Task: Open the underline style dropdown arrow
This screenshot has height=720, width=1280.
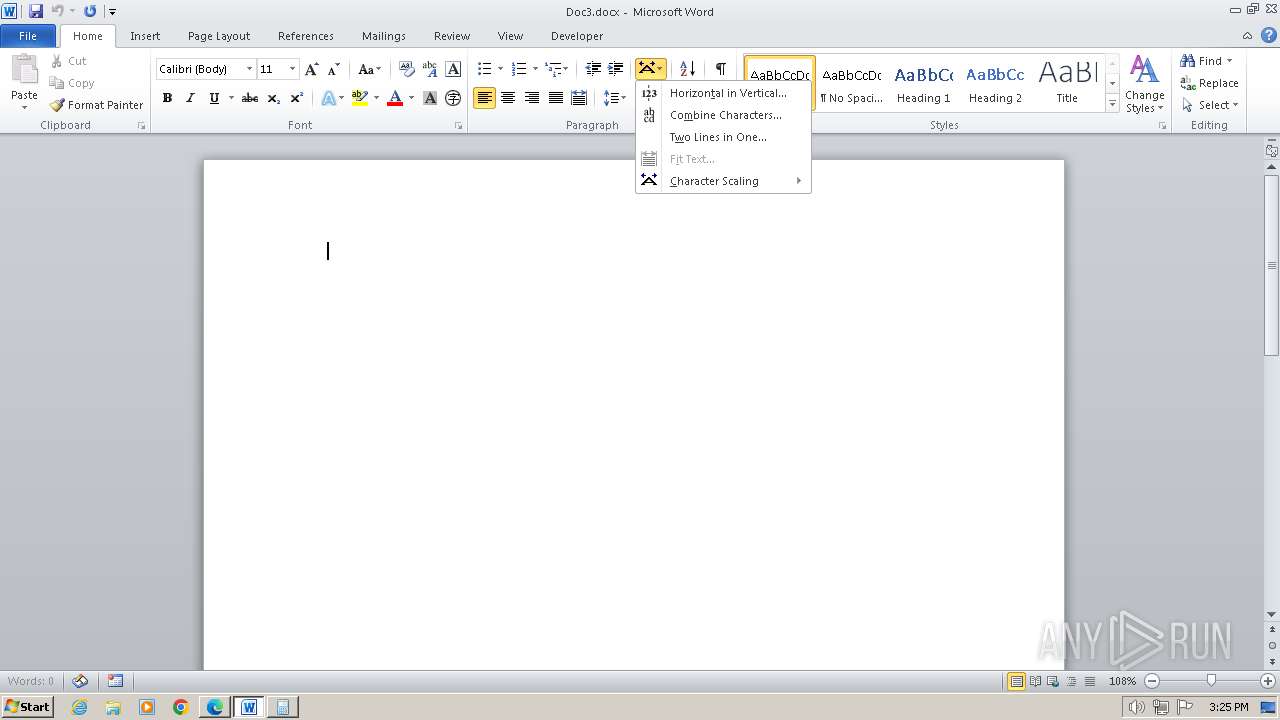Action: (x=231, y=98)
